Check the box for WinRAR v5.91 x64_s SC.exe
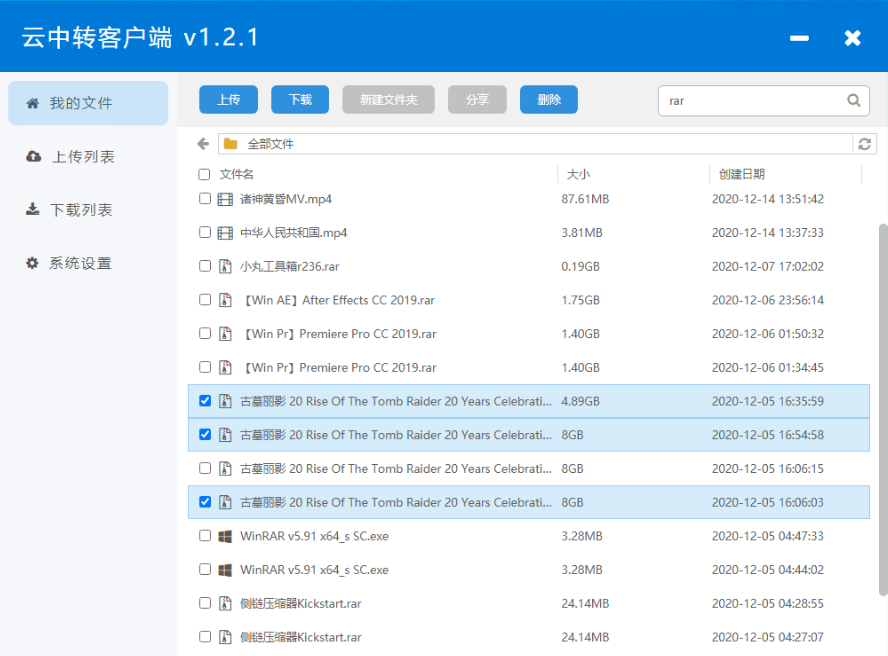888x656 pixels. 205,535
